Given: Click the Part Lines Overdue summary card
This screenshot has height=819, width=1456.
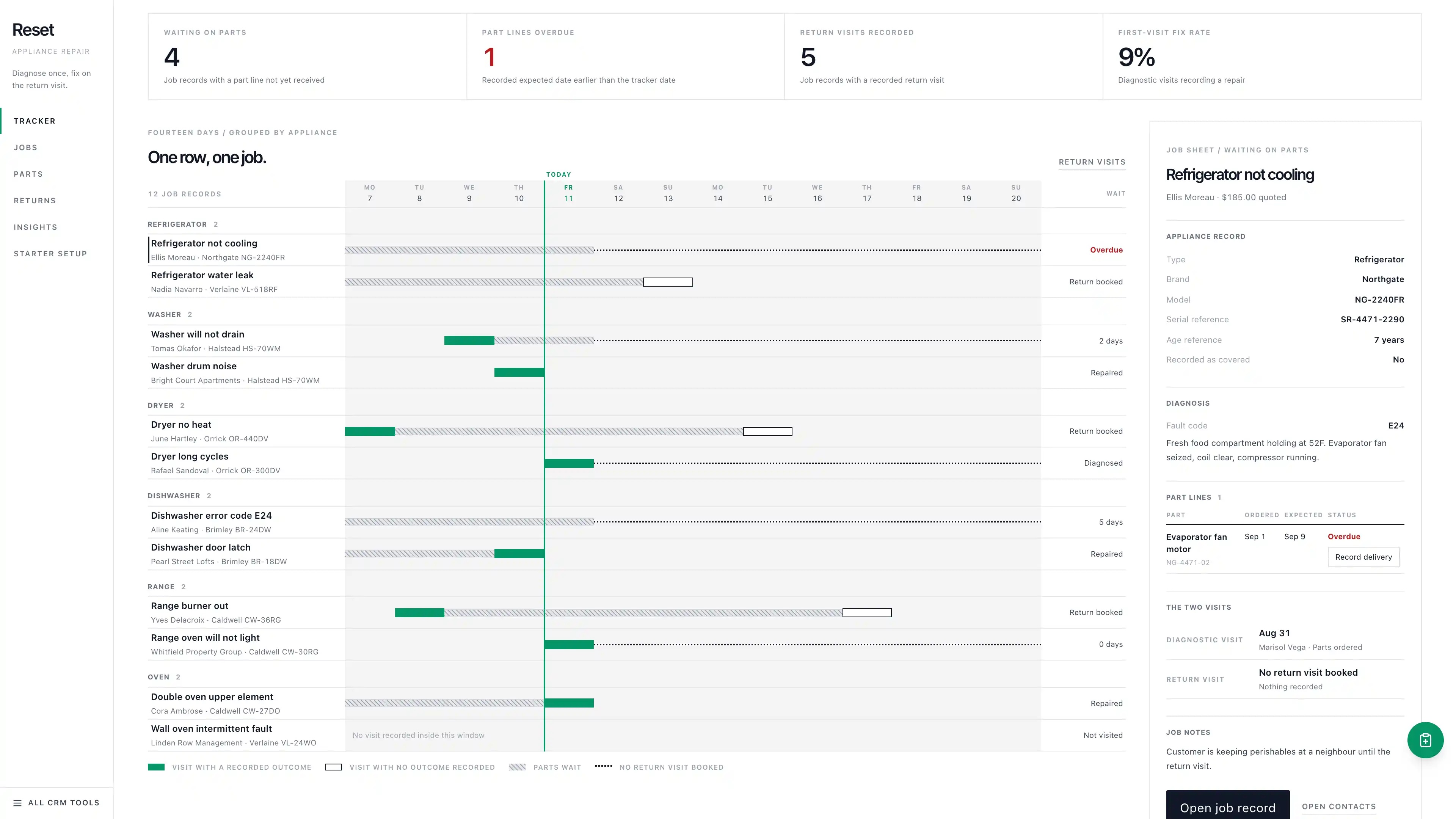Looking at the screenshot, I should click(625, 56).
